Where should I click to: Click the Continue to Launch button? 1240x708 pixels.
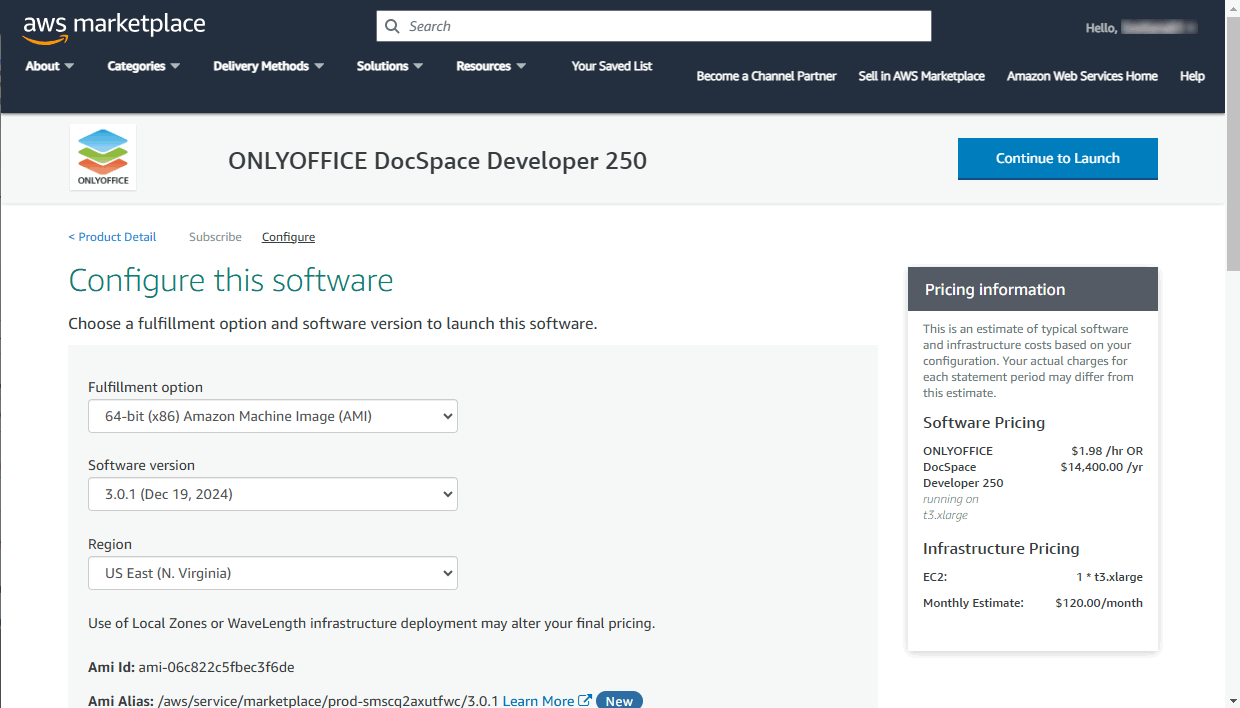[1057, 158]
